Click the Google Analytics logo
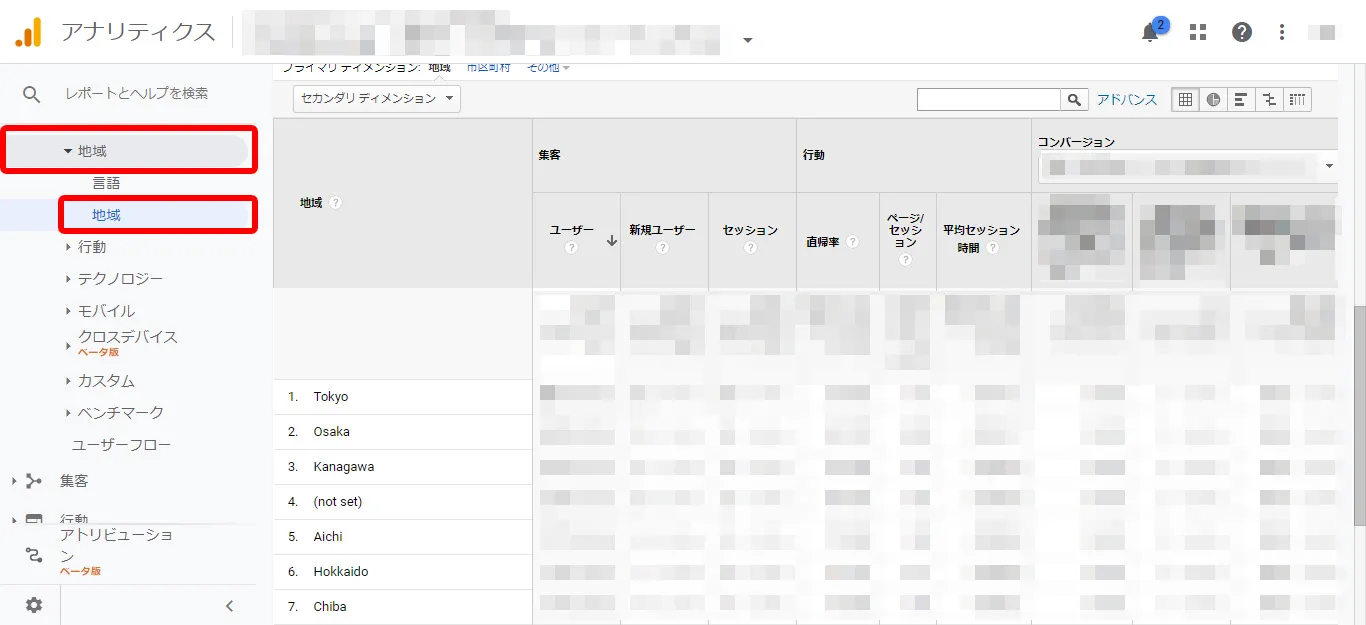Image resolution: width=1366 pixels, height=625 pixels. pyautogui.click(x=28, y=31)
